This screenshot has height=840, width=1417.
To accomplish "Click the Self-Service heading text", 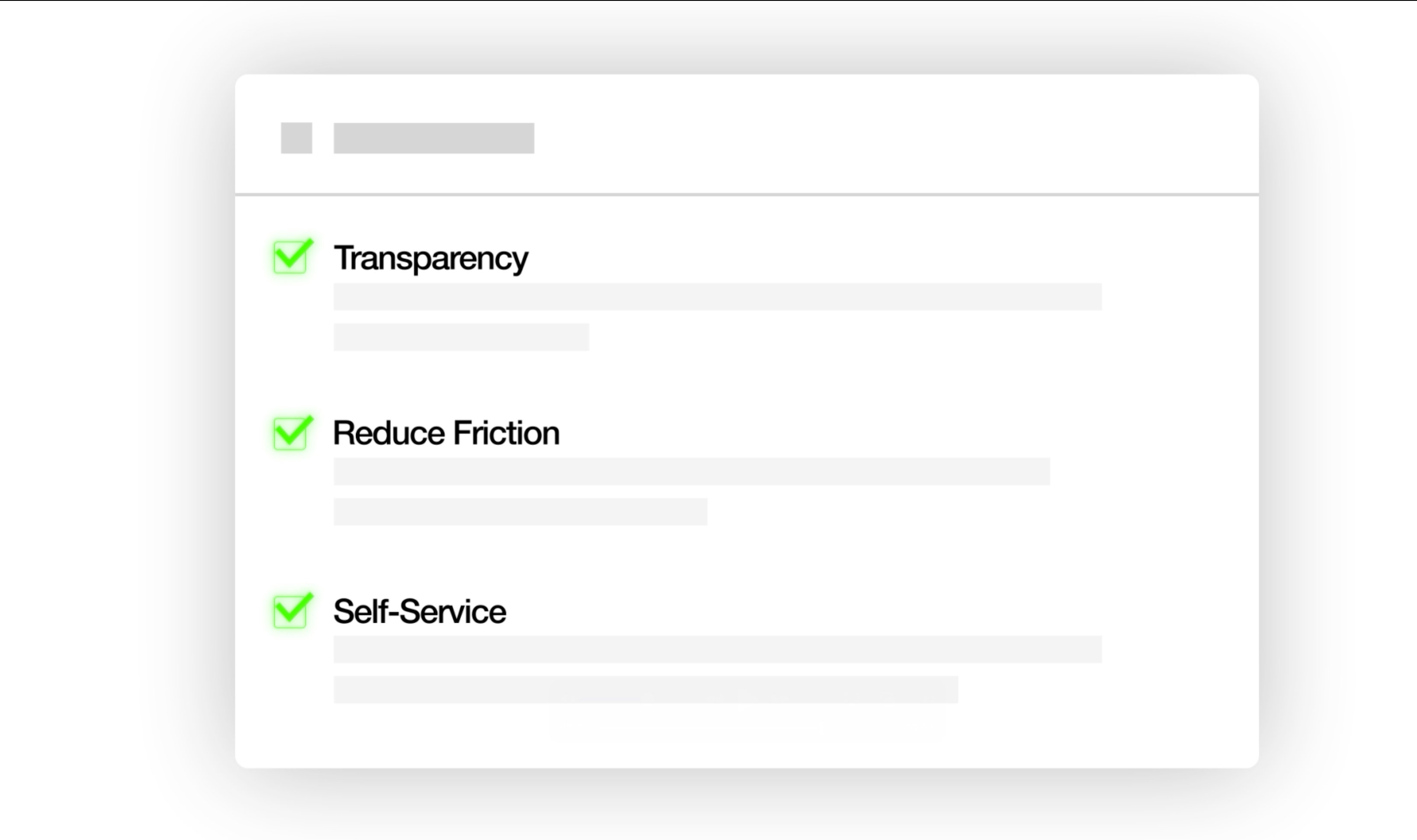I will click(x=419, y=611).
